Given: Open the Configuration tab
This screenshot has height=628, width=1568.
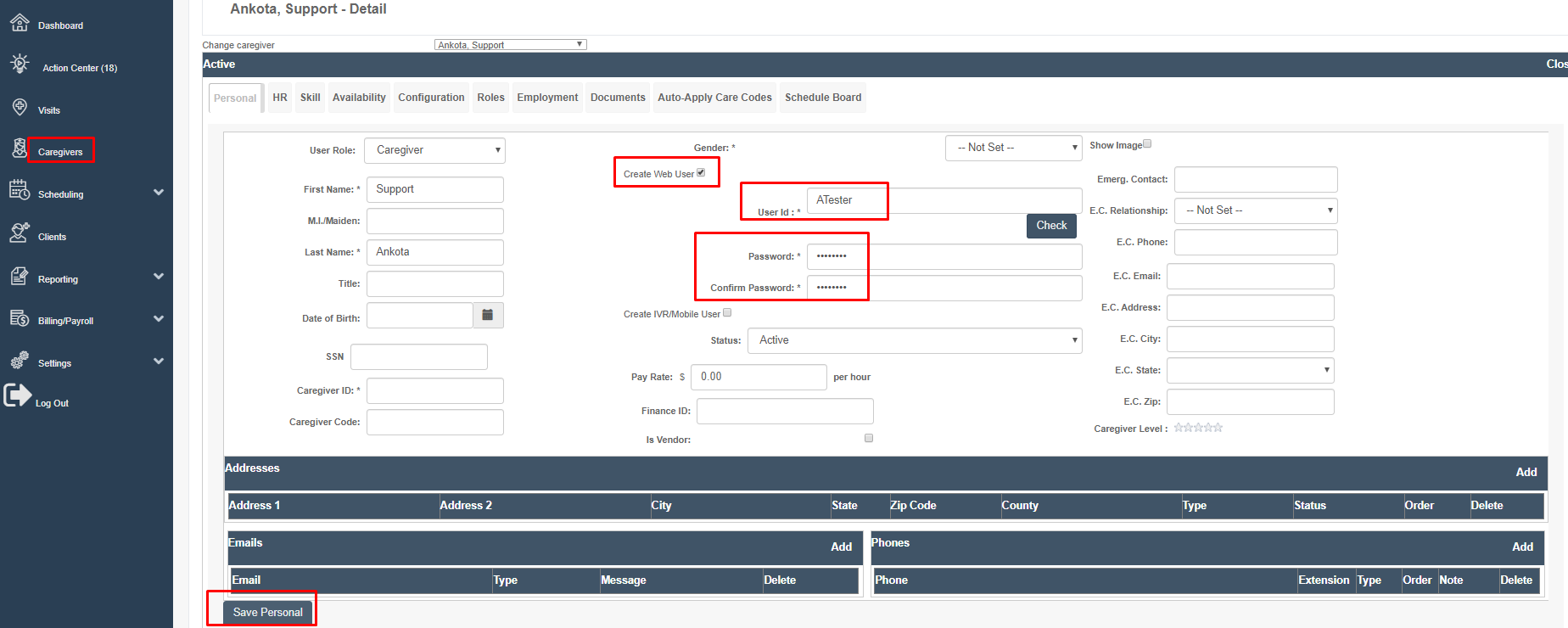Looking at the screenshot, I should click(x=431, y=98).
